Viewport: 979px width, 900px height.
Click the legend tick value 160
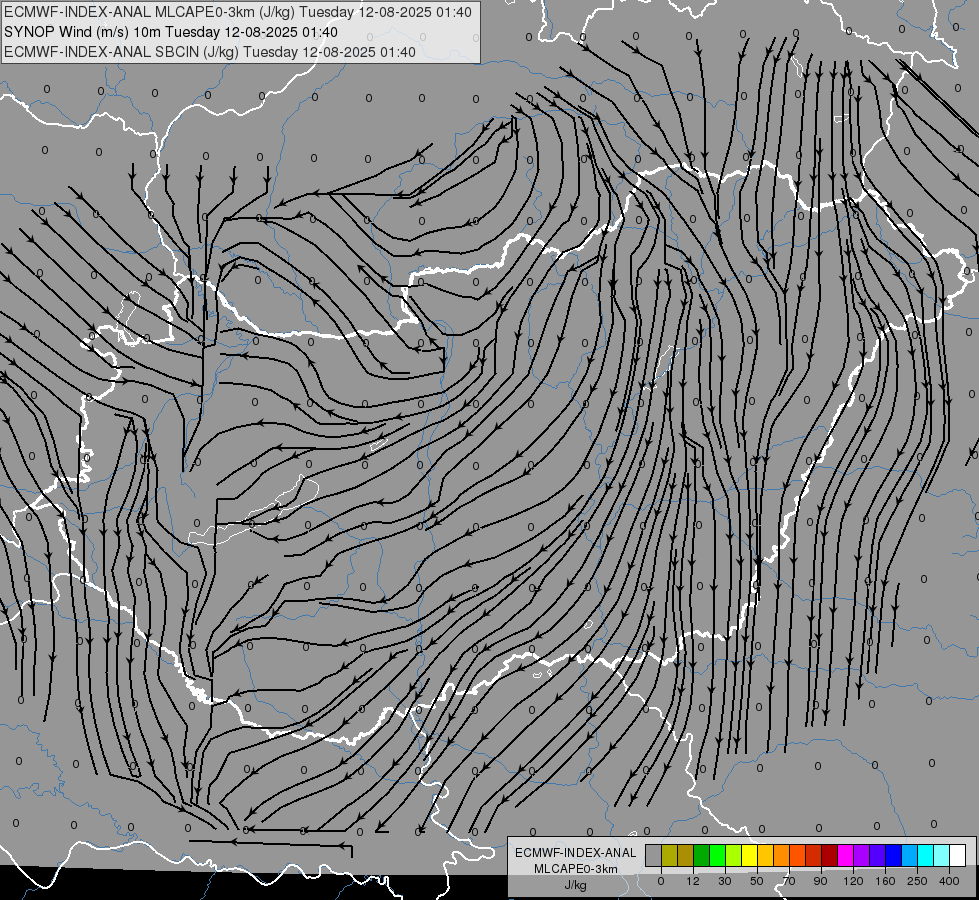885,881
